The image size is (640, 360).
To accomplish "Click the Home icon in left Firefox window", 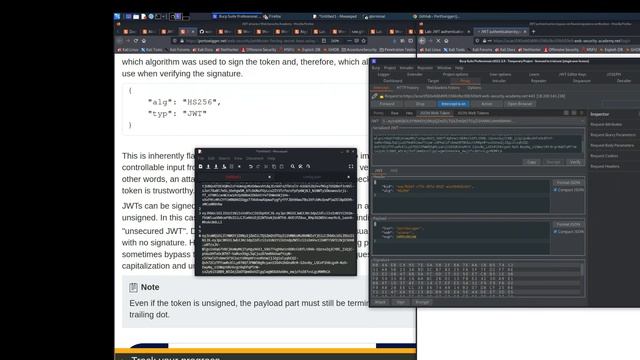I will tap(144, 41).
